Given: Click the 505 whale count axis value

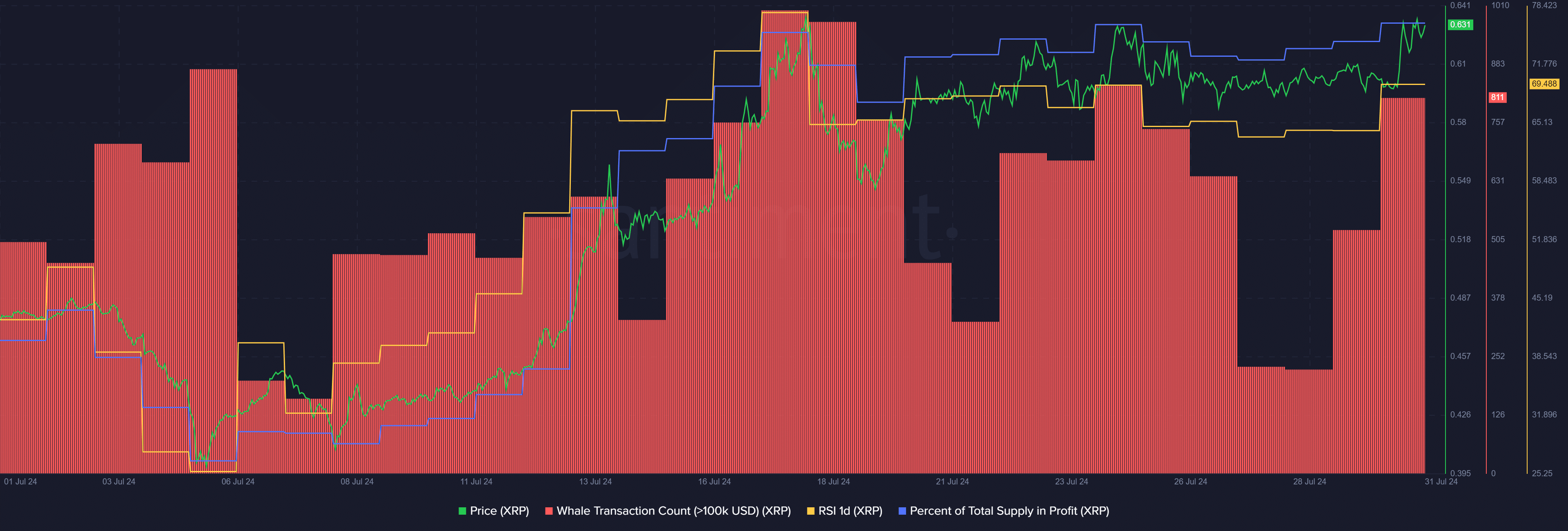Looking at the screenshot, I should [1497, 239].
